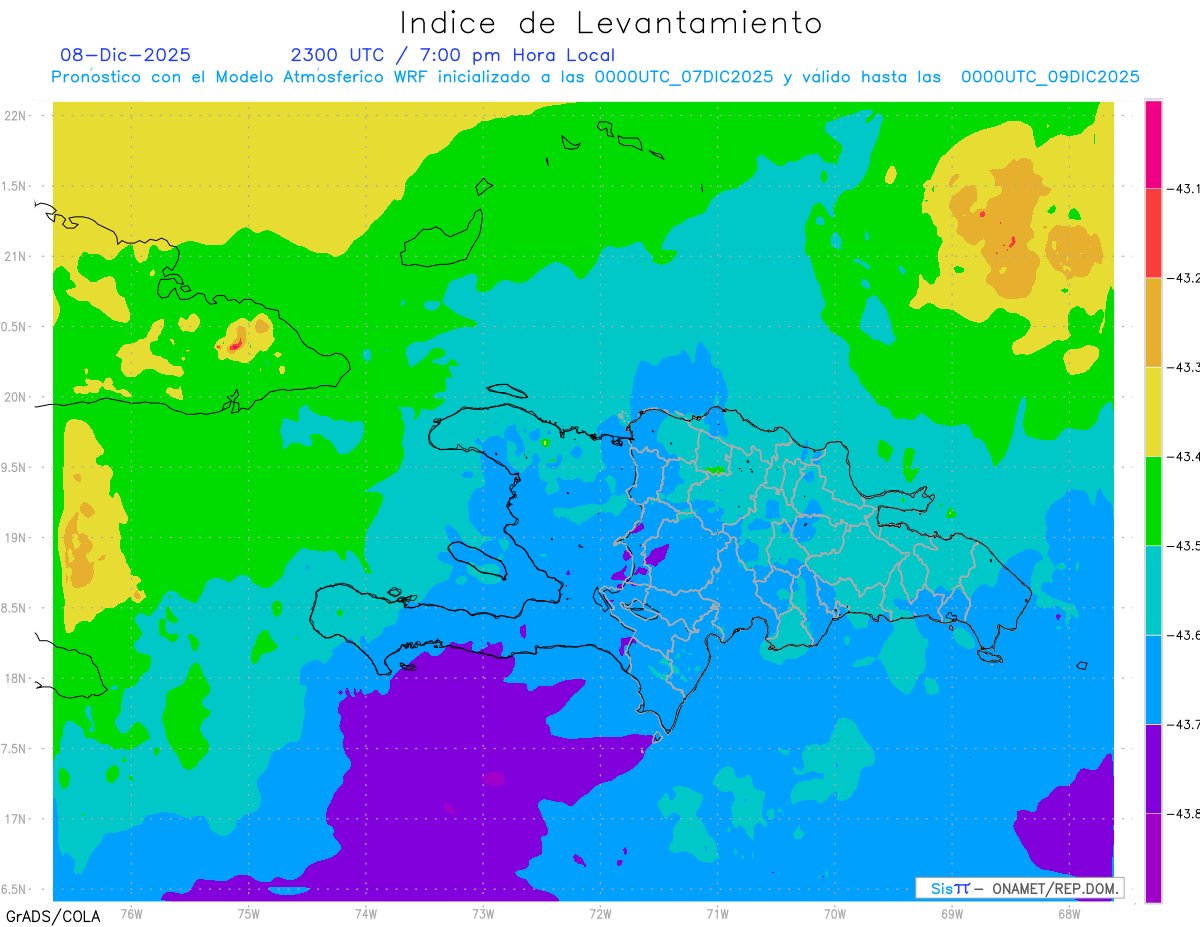Click the '71W' longitude label
1200x927 pixels.
[x=717, y=913]
